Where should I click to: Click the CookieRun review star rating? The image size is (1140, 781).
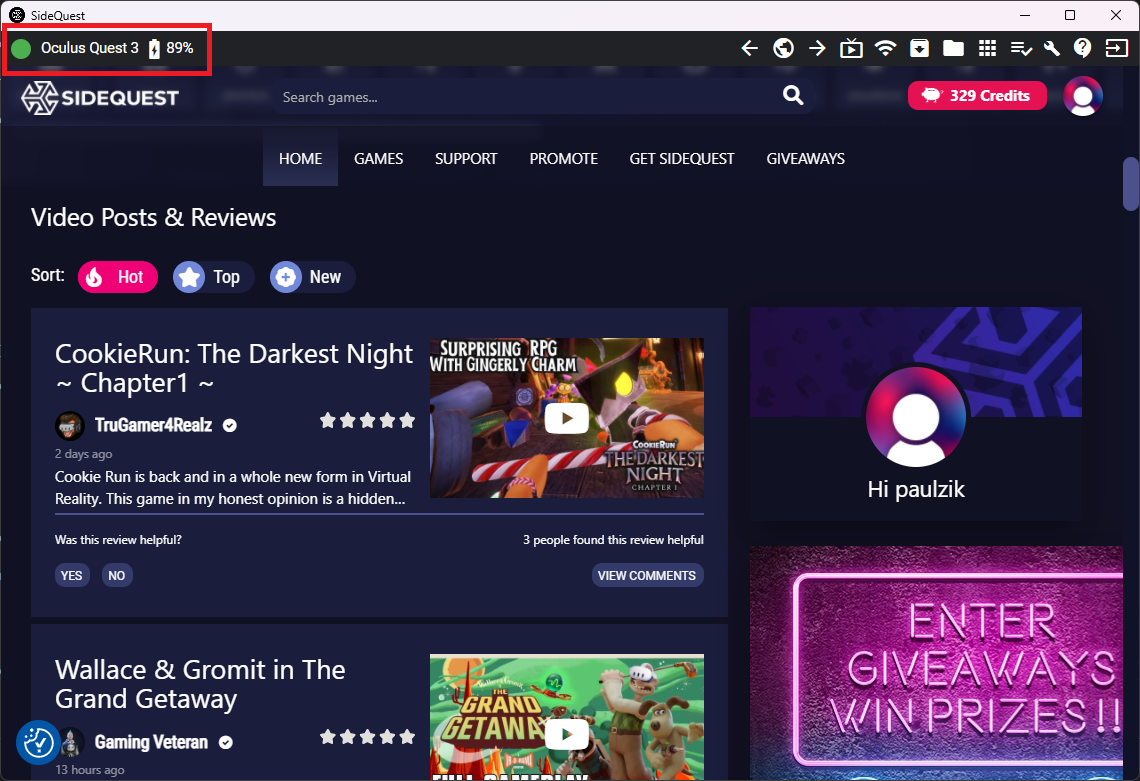pyautogui.click(x=367, y=420)
